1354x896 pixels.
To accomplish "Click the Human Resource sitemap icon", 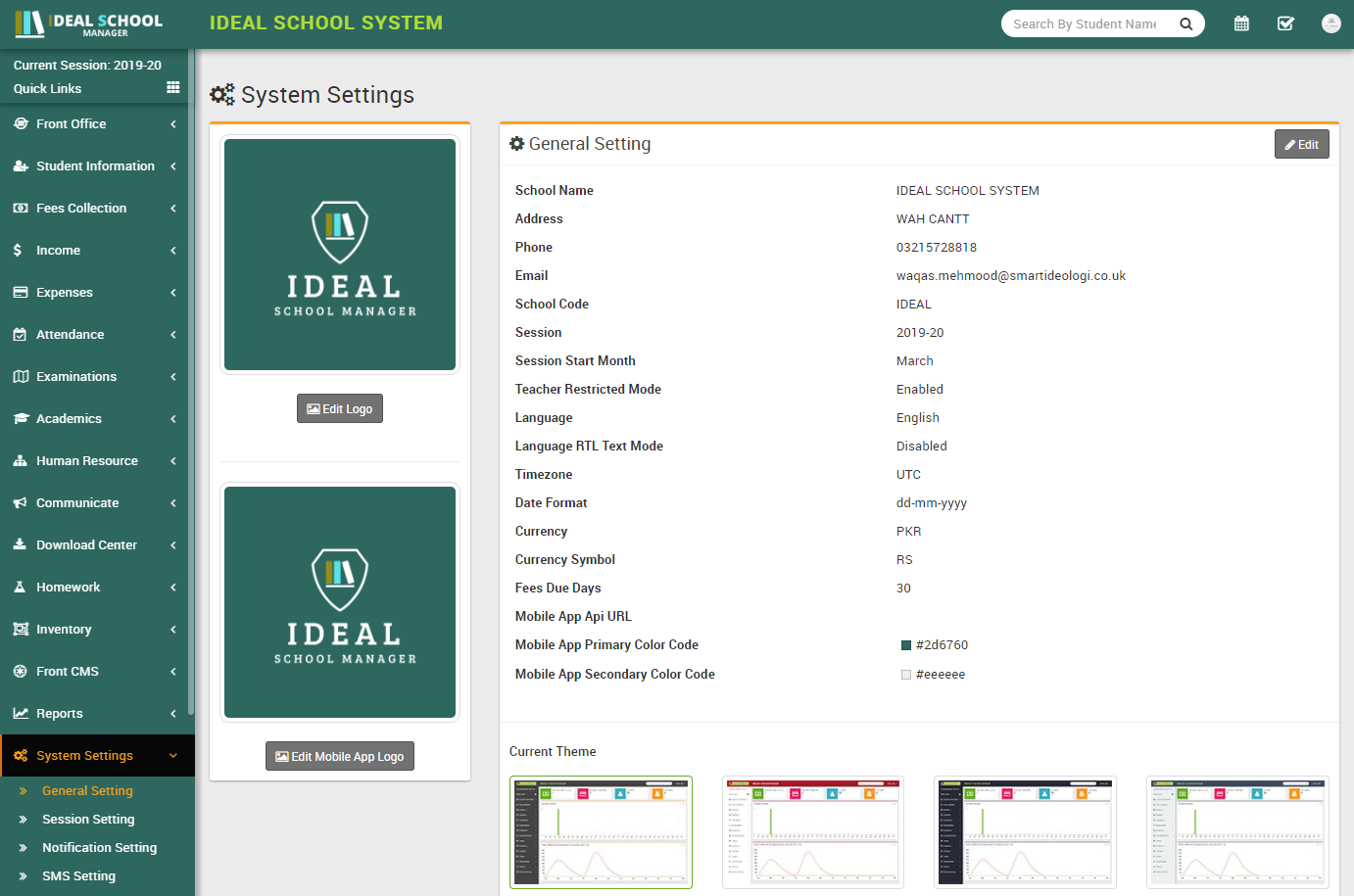I will (21, 460).
